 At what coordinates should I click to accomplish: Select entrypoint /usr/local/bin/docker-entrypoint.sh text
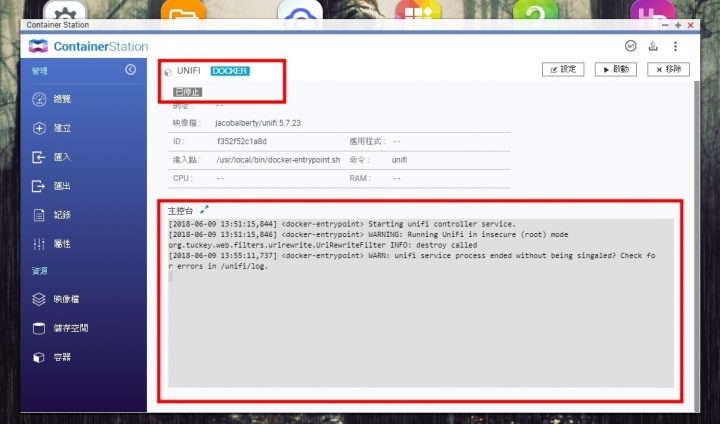tap(278, 160)
